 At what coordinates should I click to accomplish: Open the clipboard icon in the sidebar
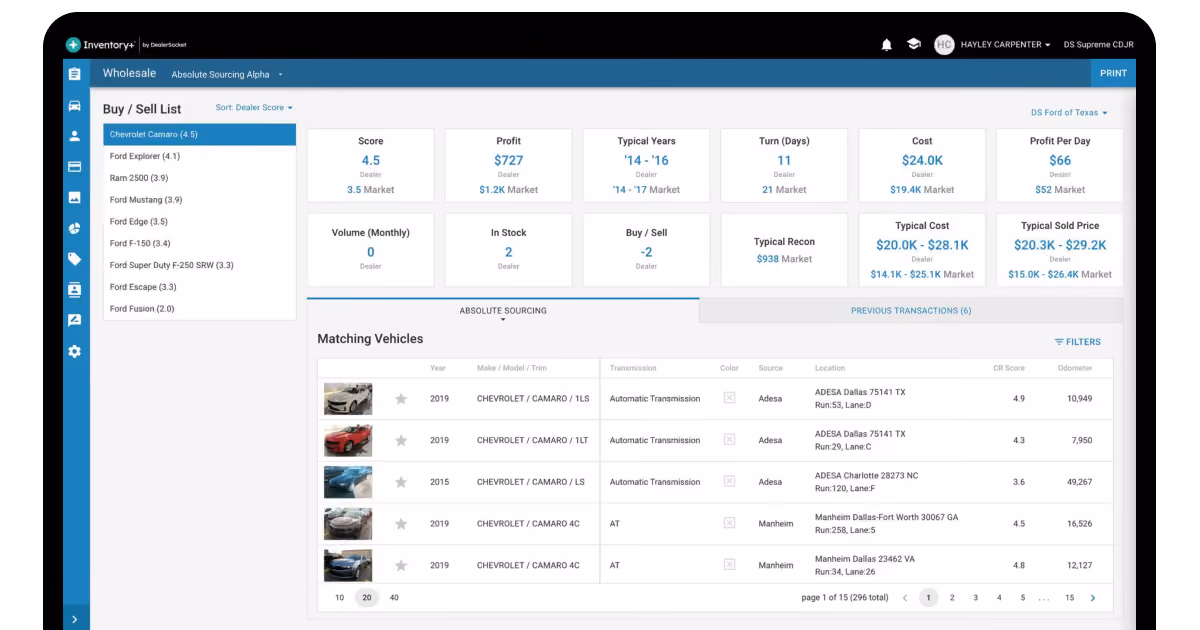click(x=74, y=74)
